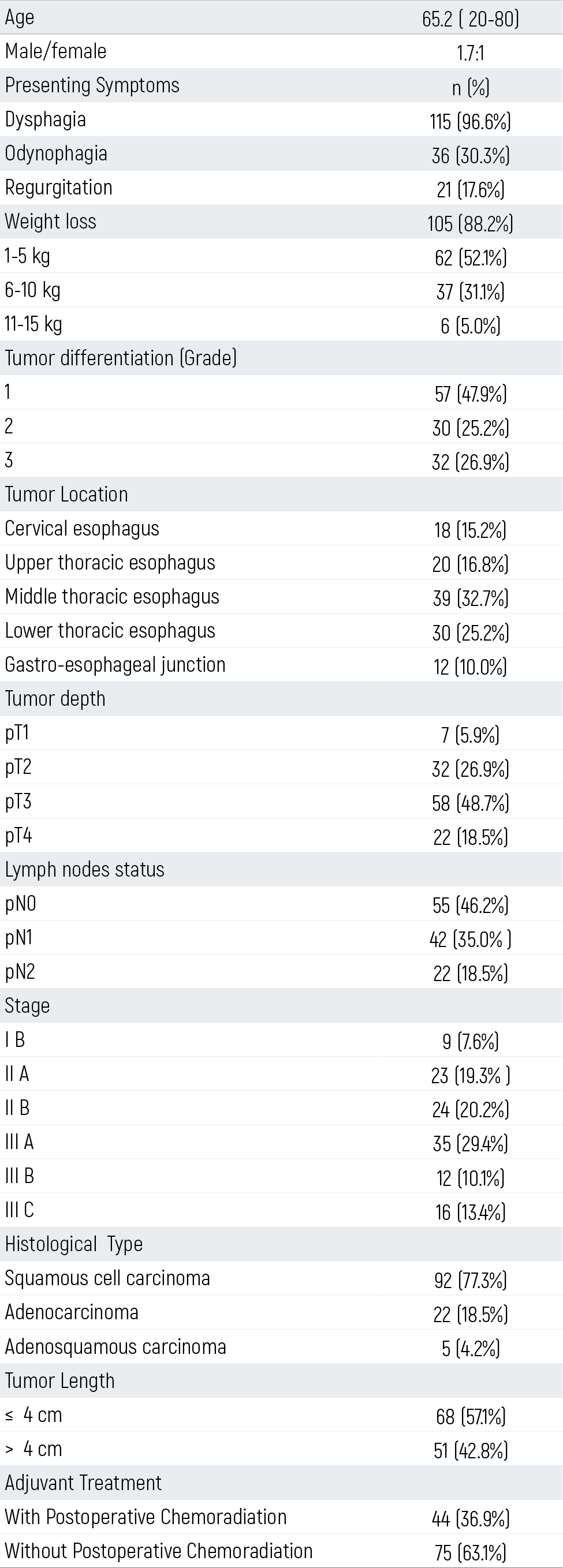Click the Stage III A value
563x1568 pixels.
point(471,1144)
